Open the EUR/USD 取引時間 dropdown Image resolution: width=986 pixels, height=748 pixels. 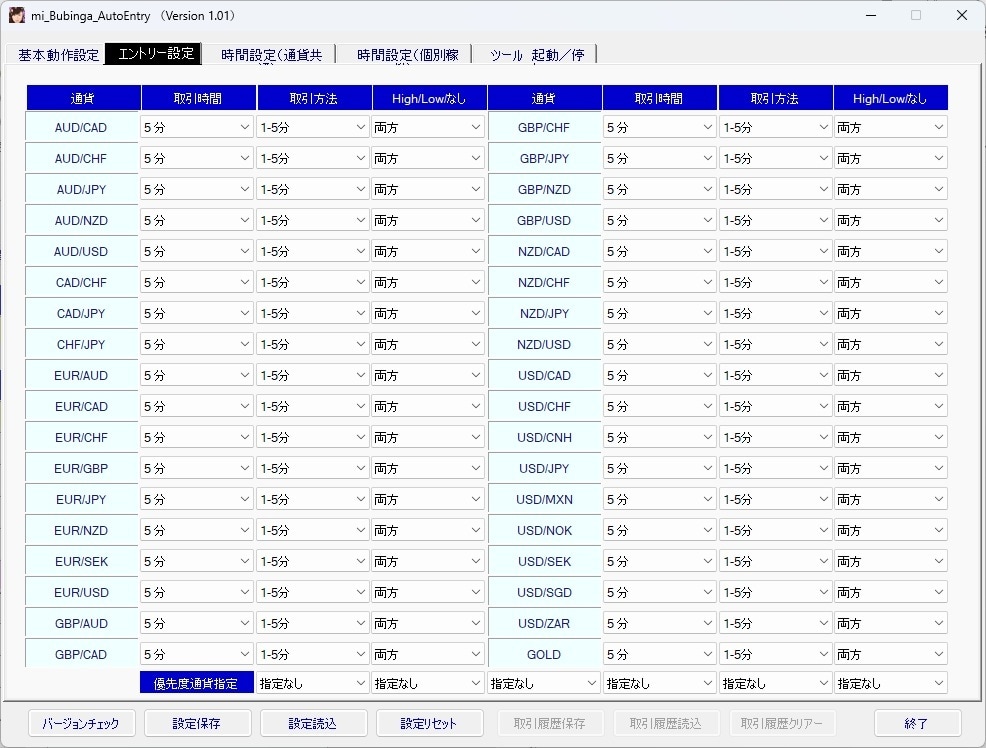point(197,592)
